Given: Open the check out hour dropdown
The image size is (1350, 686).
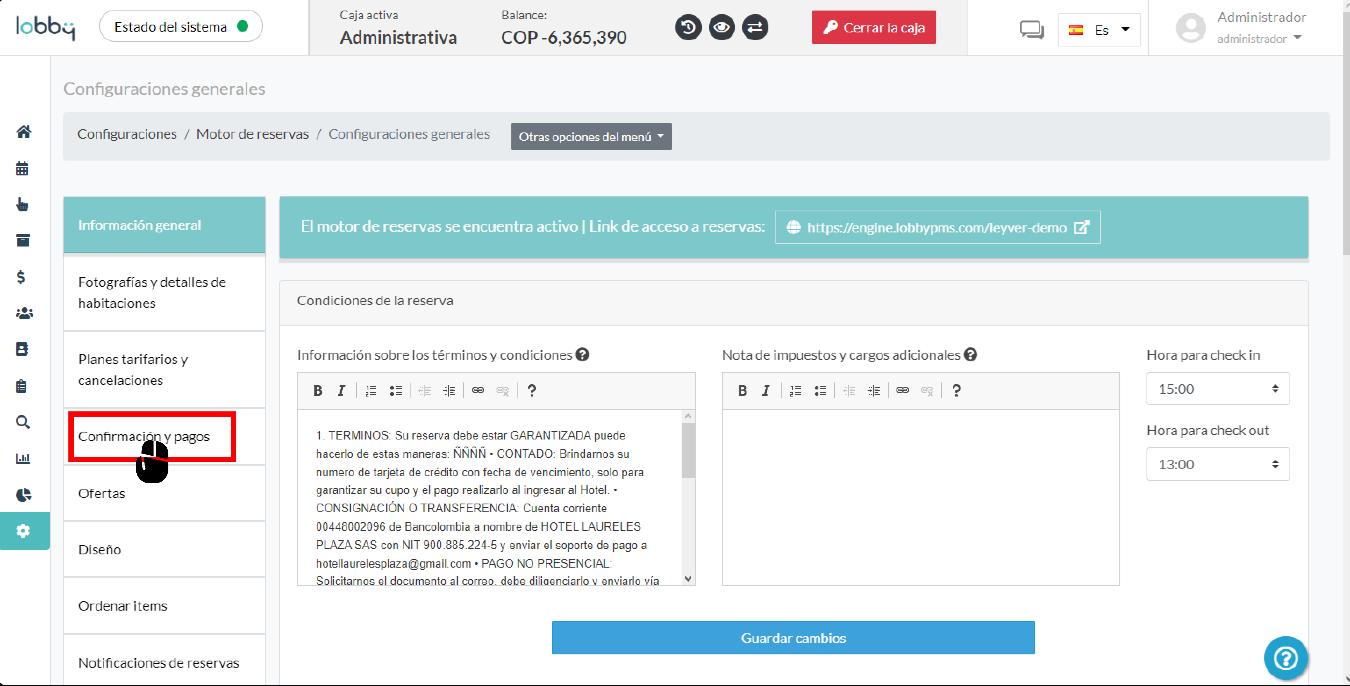Looking at the screenshot, I should 1217,464.
